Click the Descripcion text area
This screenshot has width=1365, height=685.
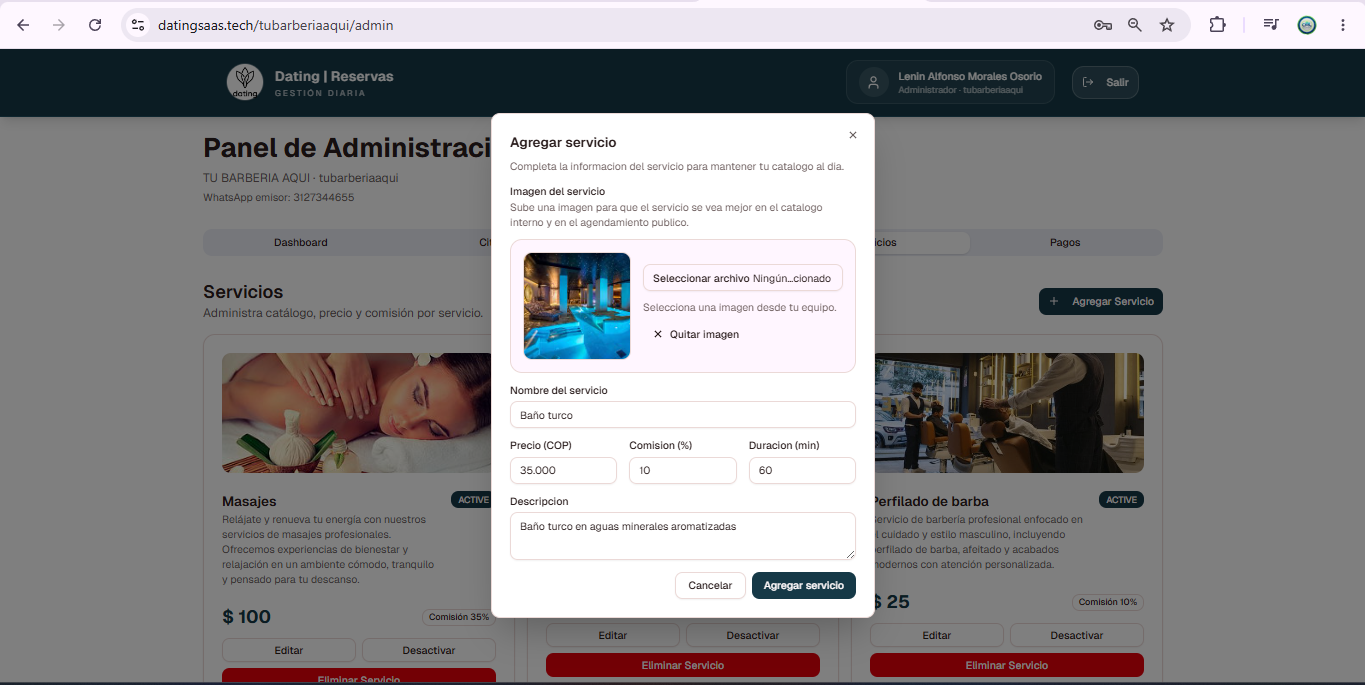click(x=683, y=536)
